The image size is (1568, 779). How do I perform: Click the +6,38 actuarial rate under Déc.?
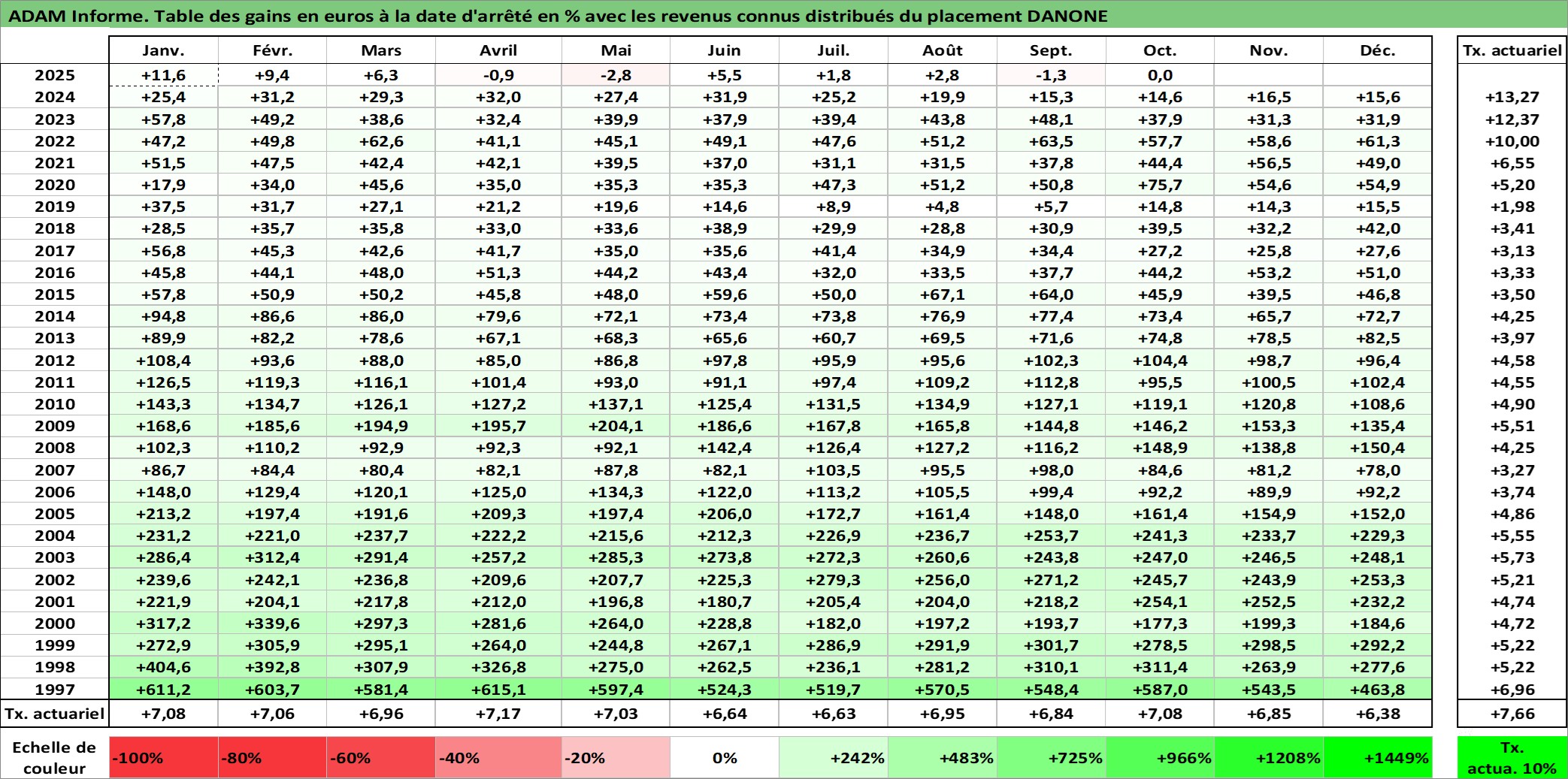point(1378,714)
